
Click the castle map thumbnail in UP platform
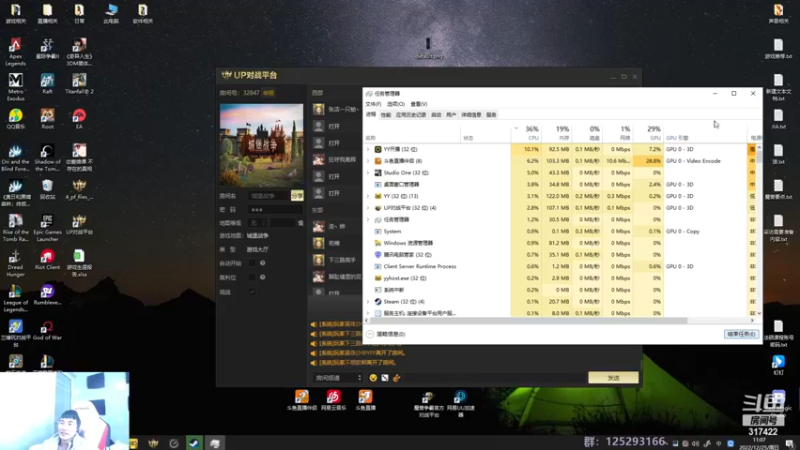[x=261, y=145]
